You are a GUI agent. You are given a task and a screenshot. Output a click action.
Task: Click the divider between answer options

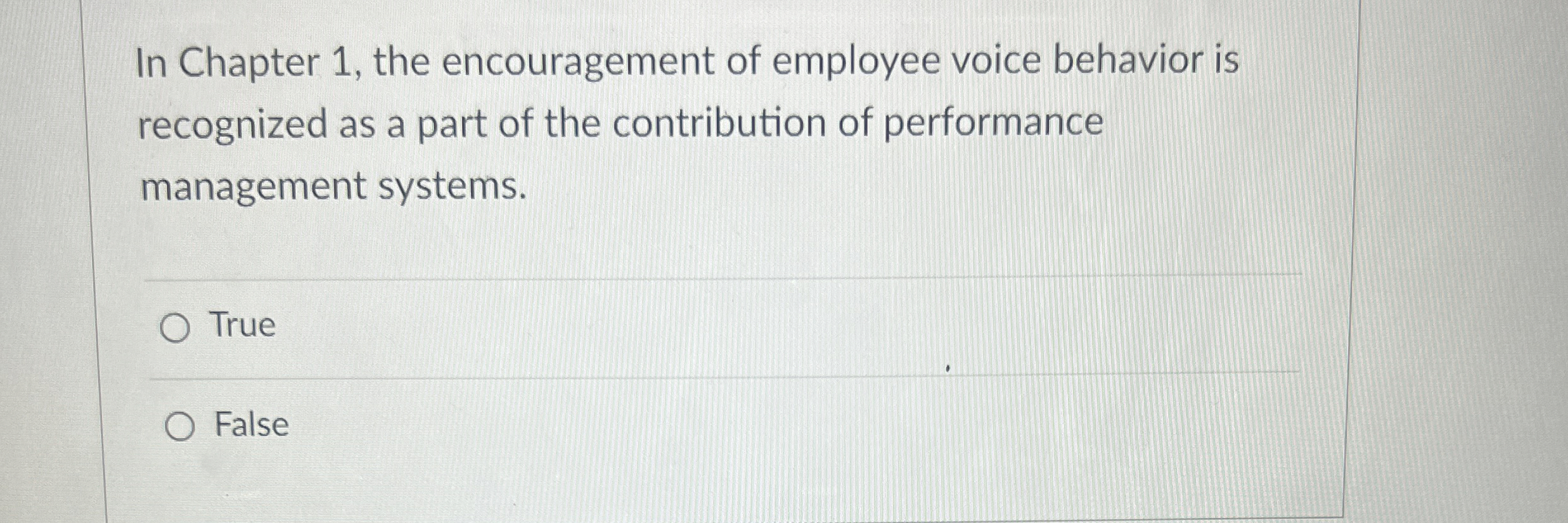tap(697, 377)
